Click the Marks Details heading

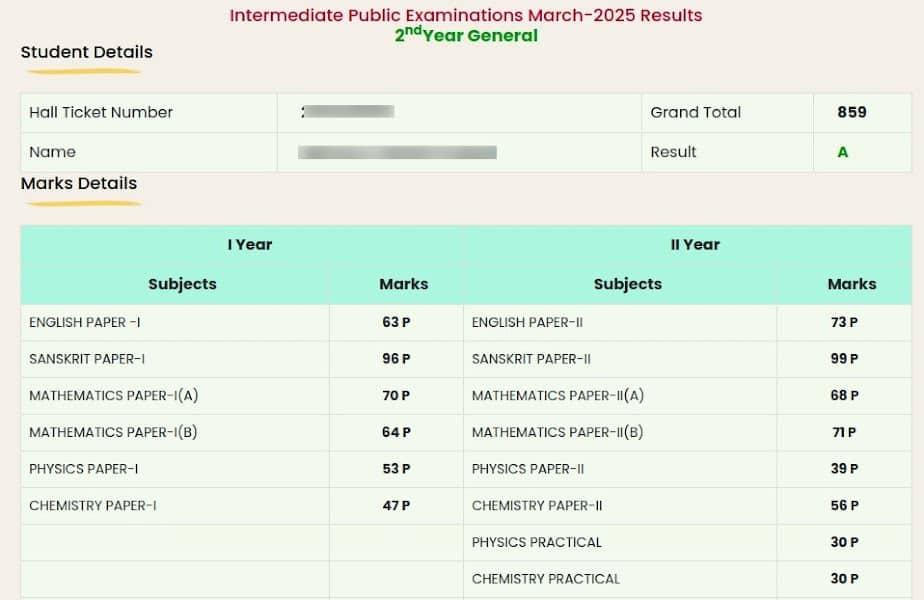pos(79,183)
